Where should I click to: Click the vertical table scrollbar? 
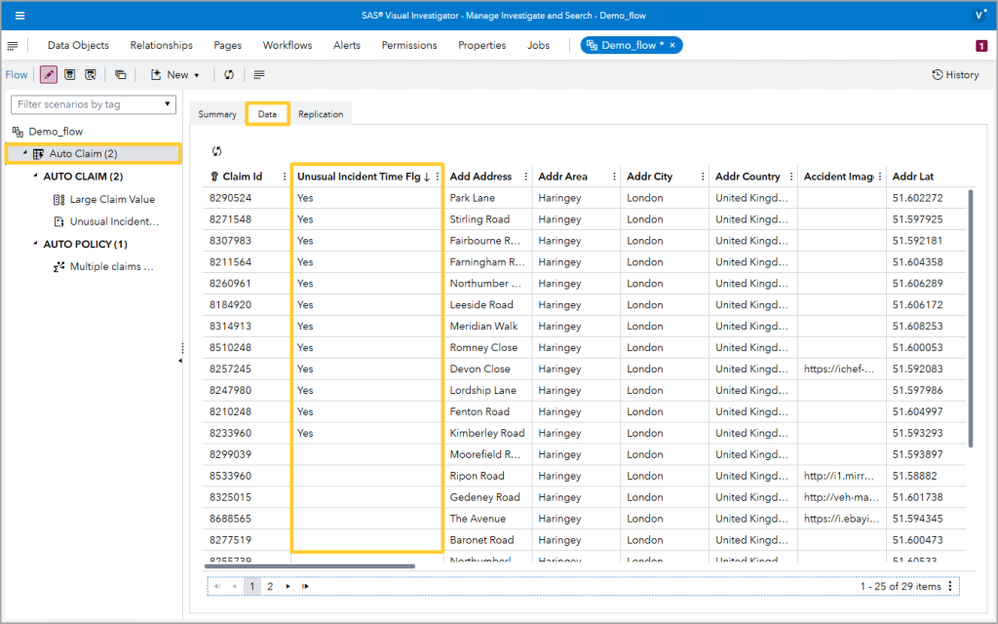(970, 318)
